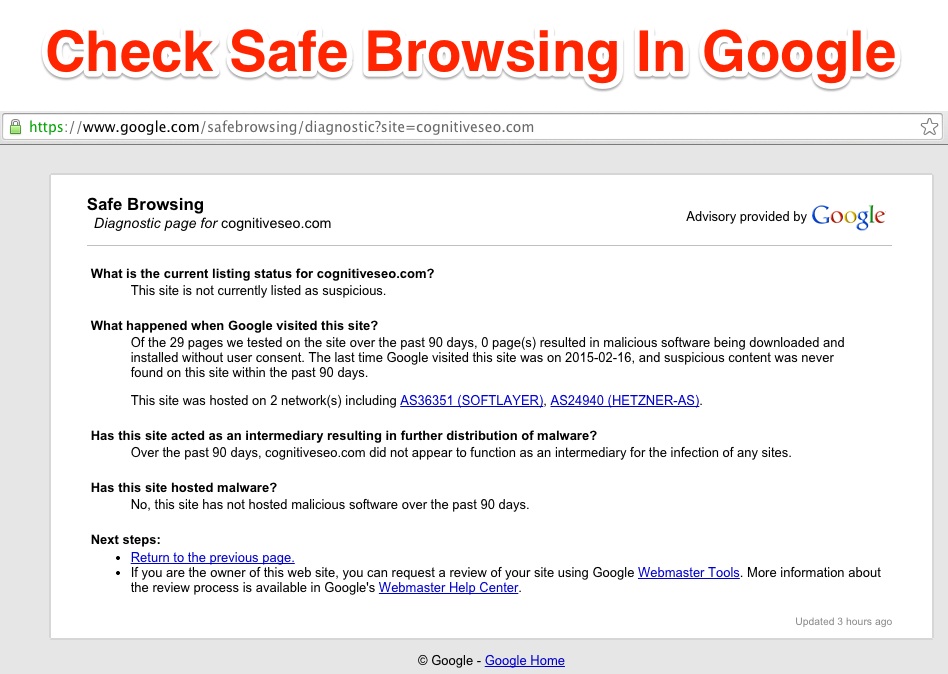Viewport: 948px width, 674px height.
Task: Click the Next steps section label
Action: pos(125,539)
